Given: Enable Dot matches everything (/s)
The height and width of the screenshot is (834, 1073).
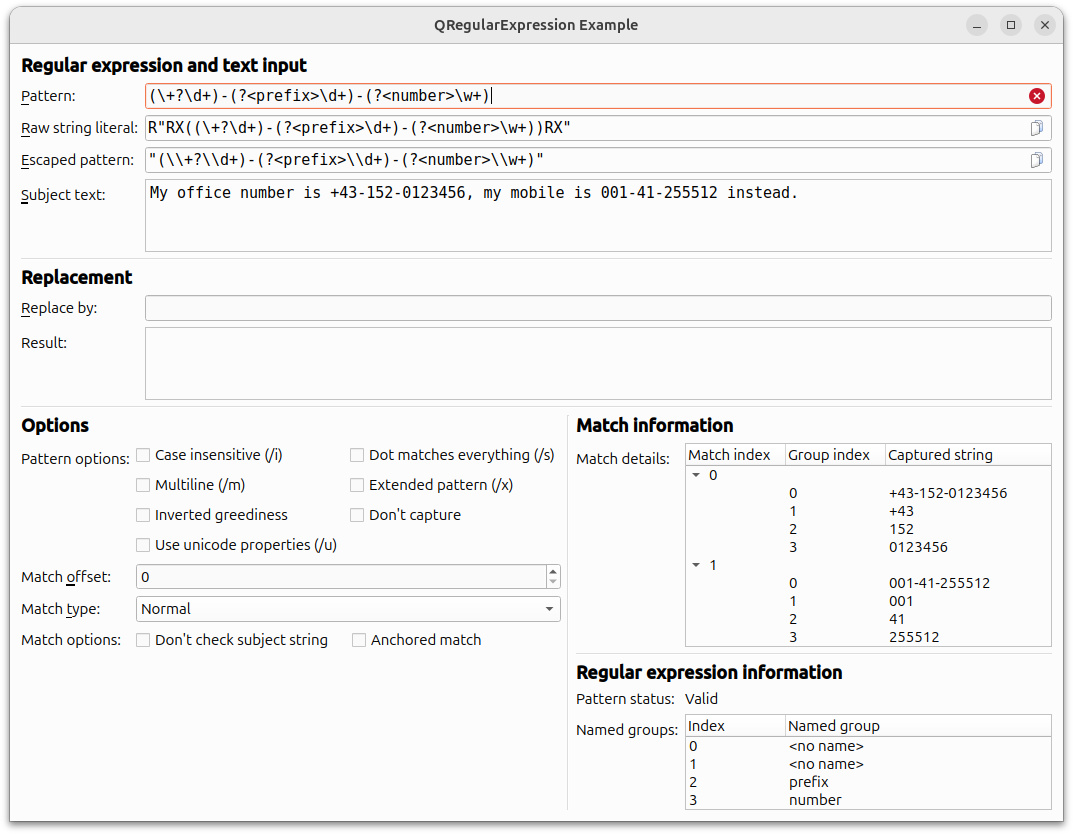Looking at the screenshot, I should (x=357, y=454).
